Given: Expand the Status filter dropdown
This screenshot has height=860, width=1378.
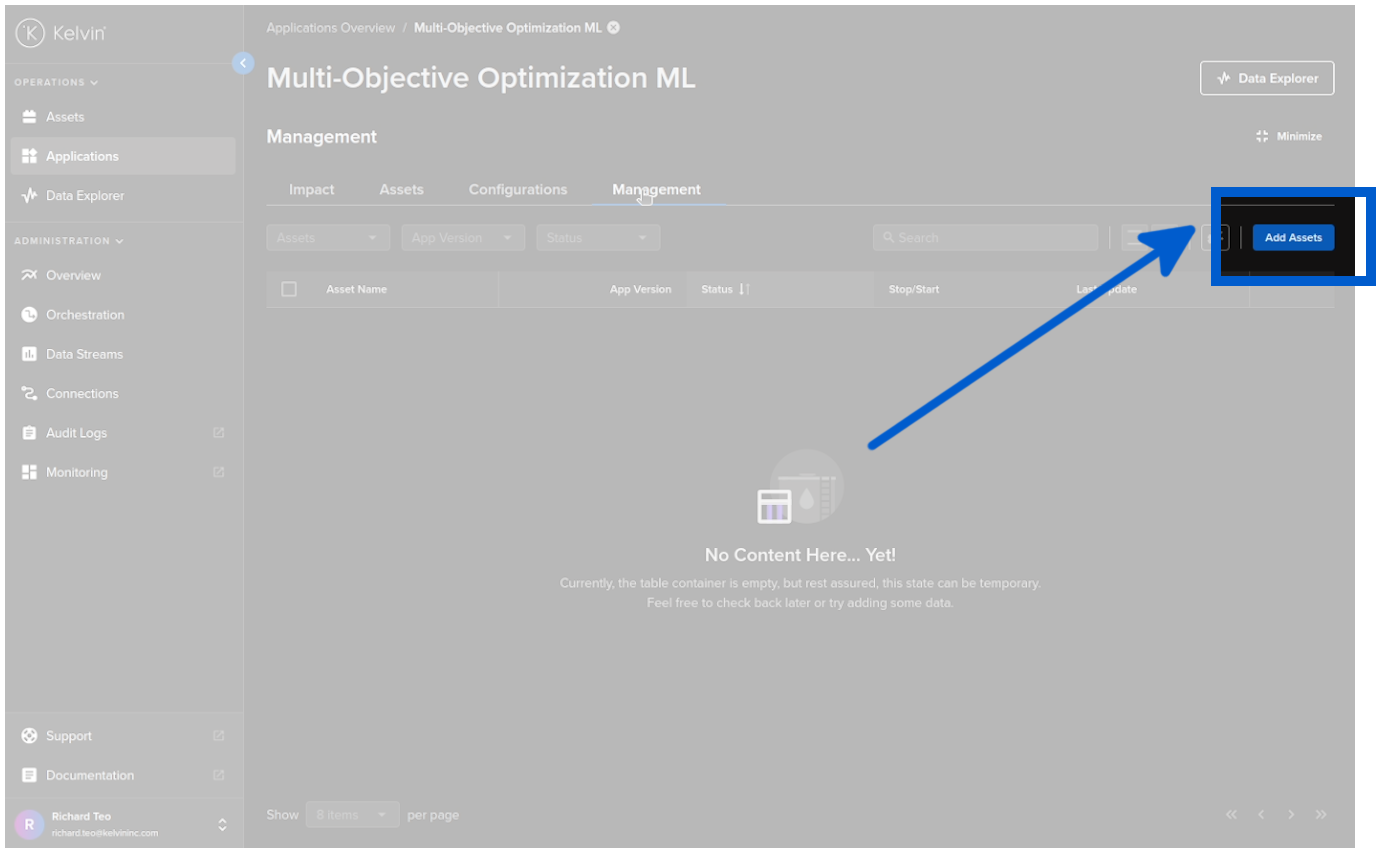Looking at the screenshot, I should coord(597,237).
